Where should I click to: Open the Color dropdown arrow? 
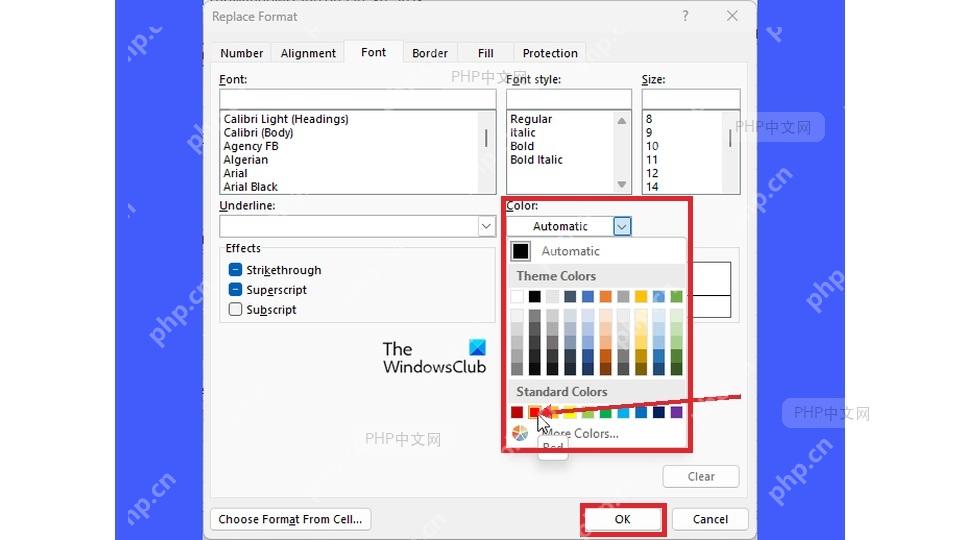[621, 227]
